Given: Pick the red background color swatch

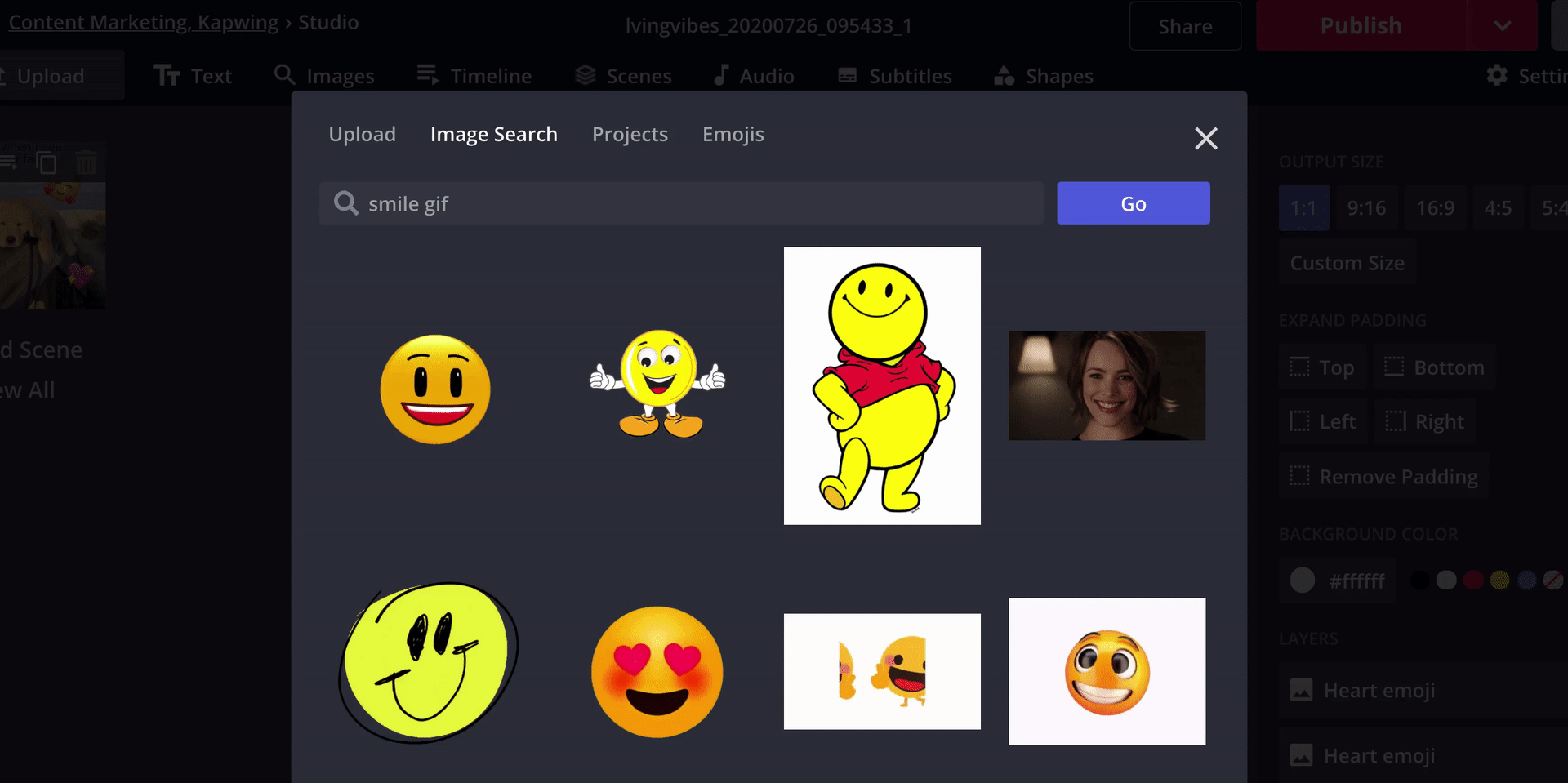Looking at the screenshot, I should (1473, 581).
